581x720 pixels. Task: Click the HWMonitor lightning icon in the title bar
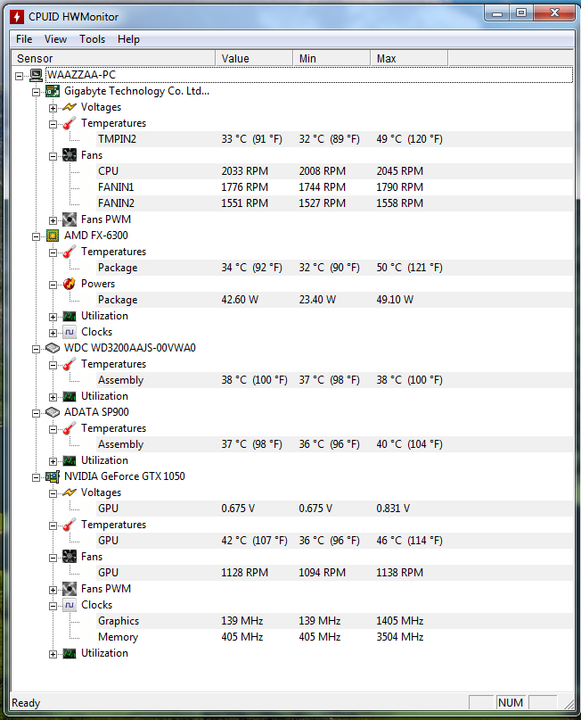pos(17,17)
